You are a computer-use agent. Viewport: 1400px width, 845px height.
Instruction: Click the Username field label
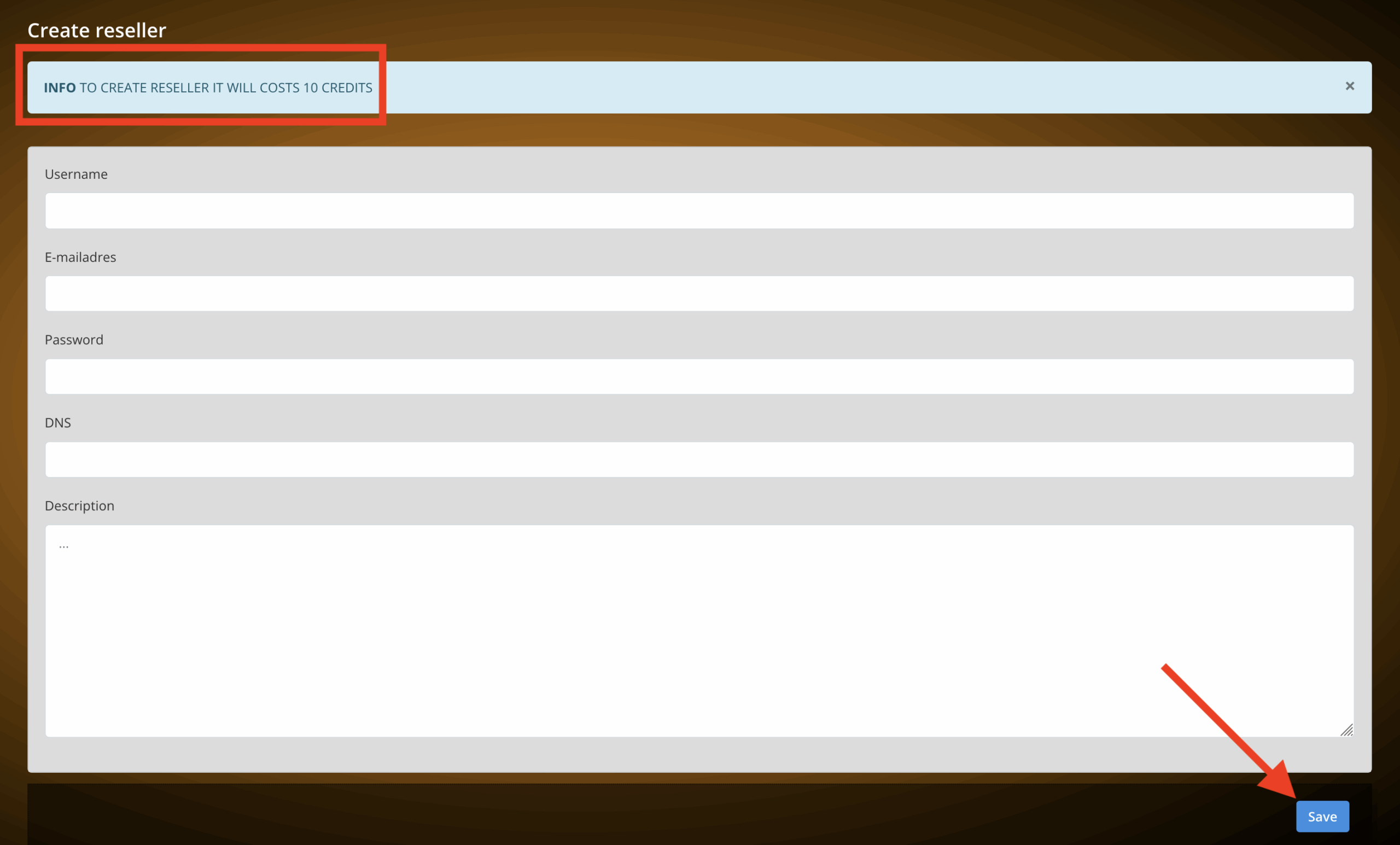click(76, 174)
